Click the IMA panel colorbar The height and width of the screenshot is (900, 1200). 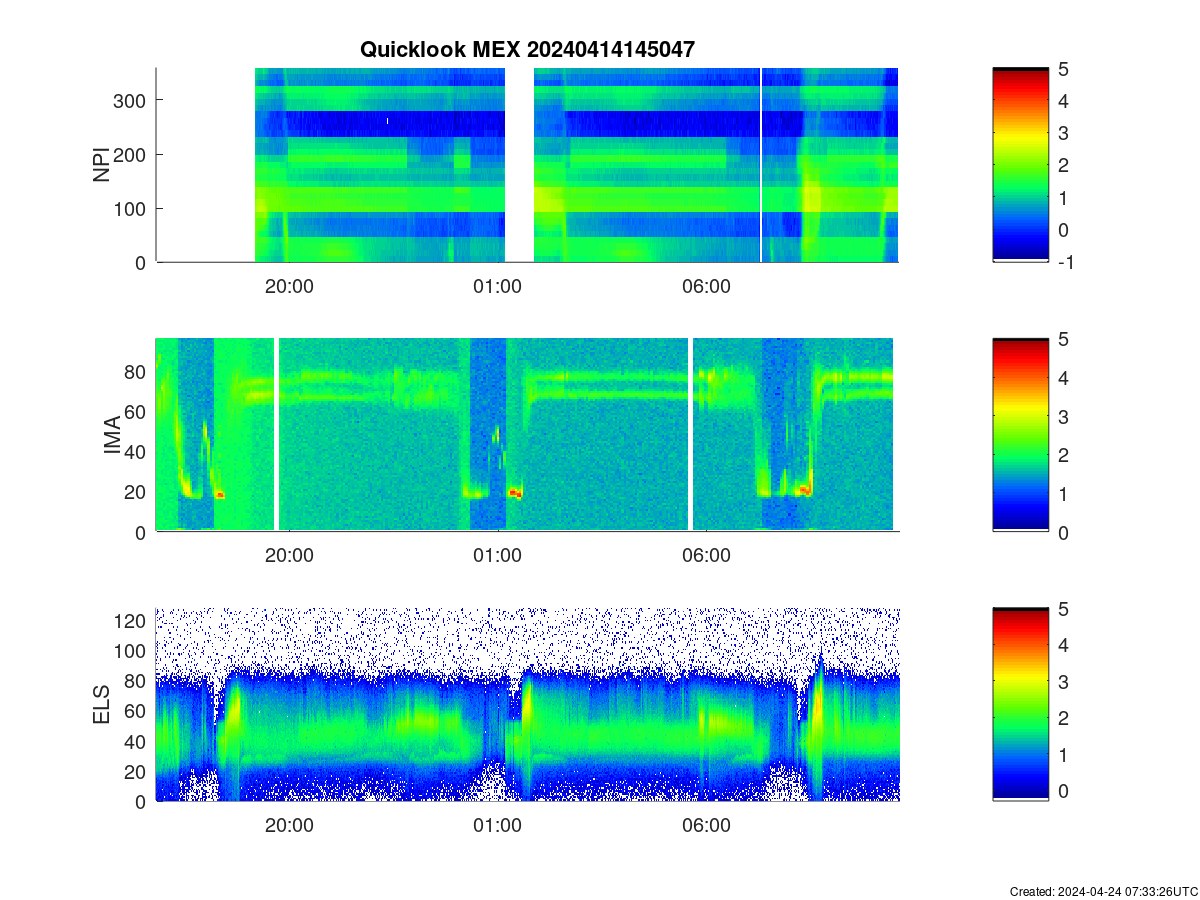coord(1021,435)
